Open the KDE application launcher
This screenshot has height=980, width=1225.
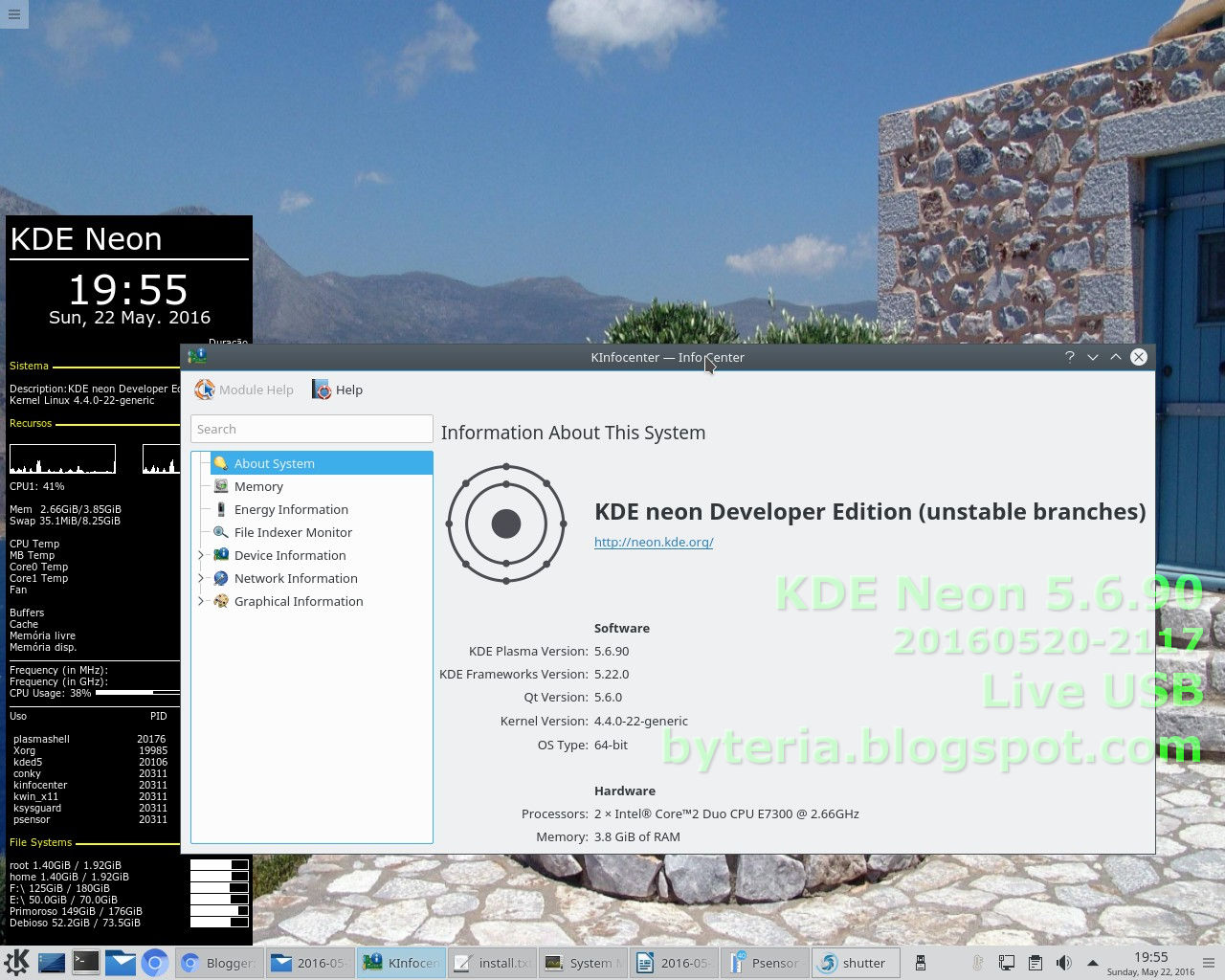[14, 963]
